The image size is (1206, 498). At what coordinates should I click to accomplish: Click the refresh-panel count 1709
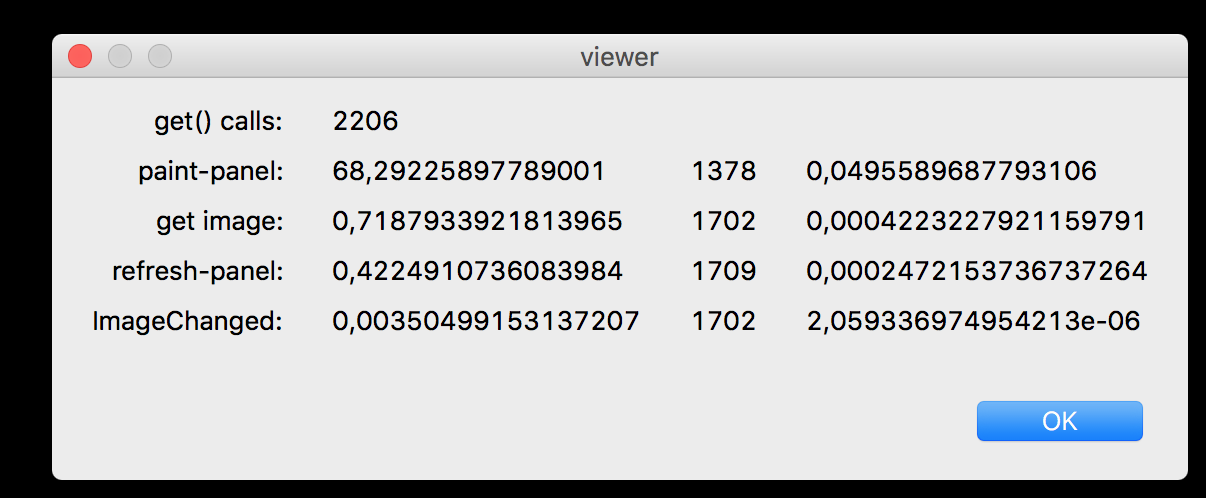723,272
